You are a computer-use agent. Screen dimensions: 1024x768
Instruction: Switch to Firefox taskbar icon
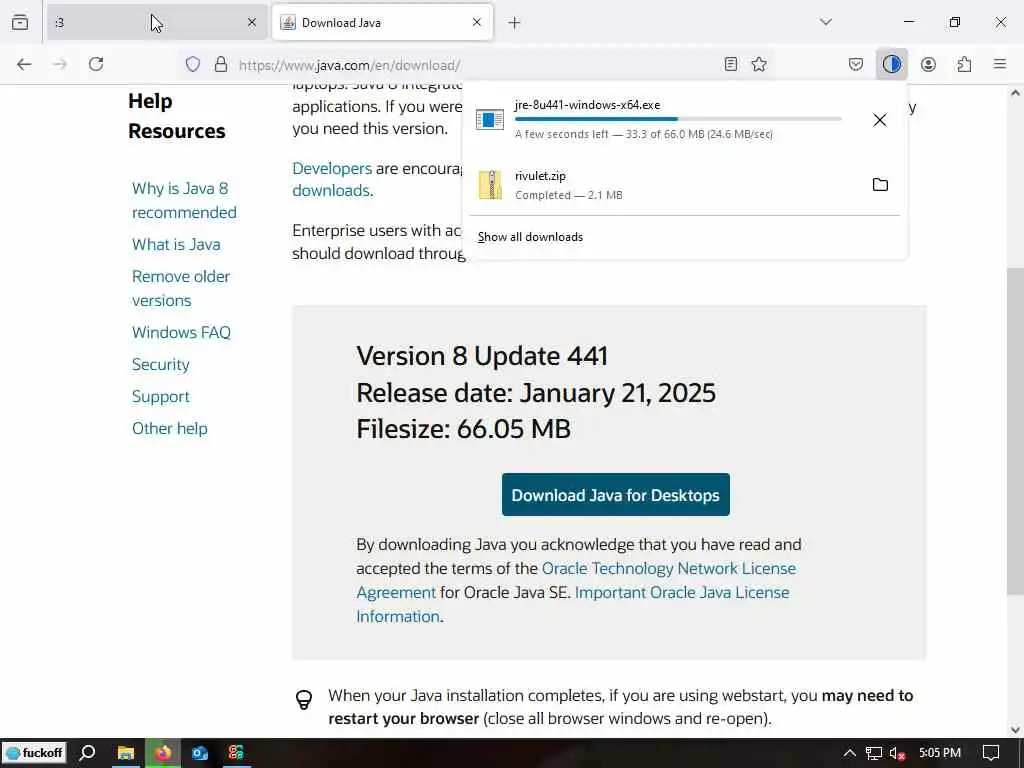(x=163, y=753)
